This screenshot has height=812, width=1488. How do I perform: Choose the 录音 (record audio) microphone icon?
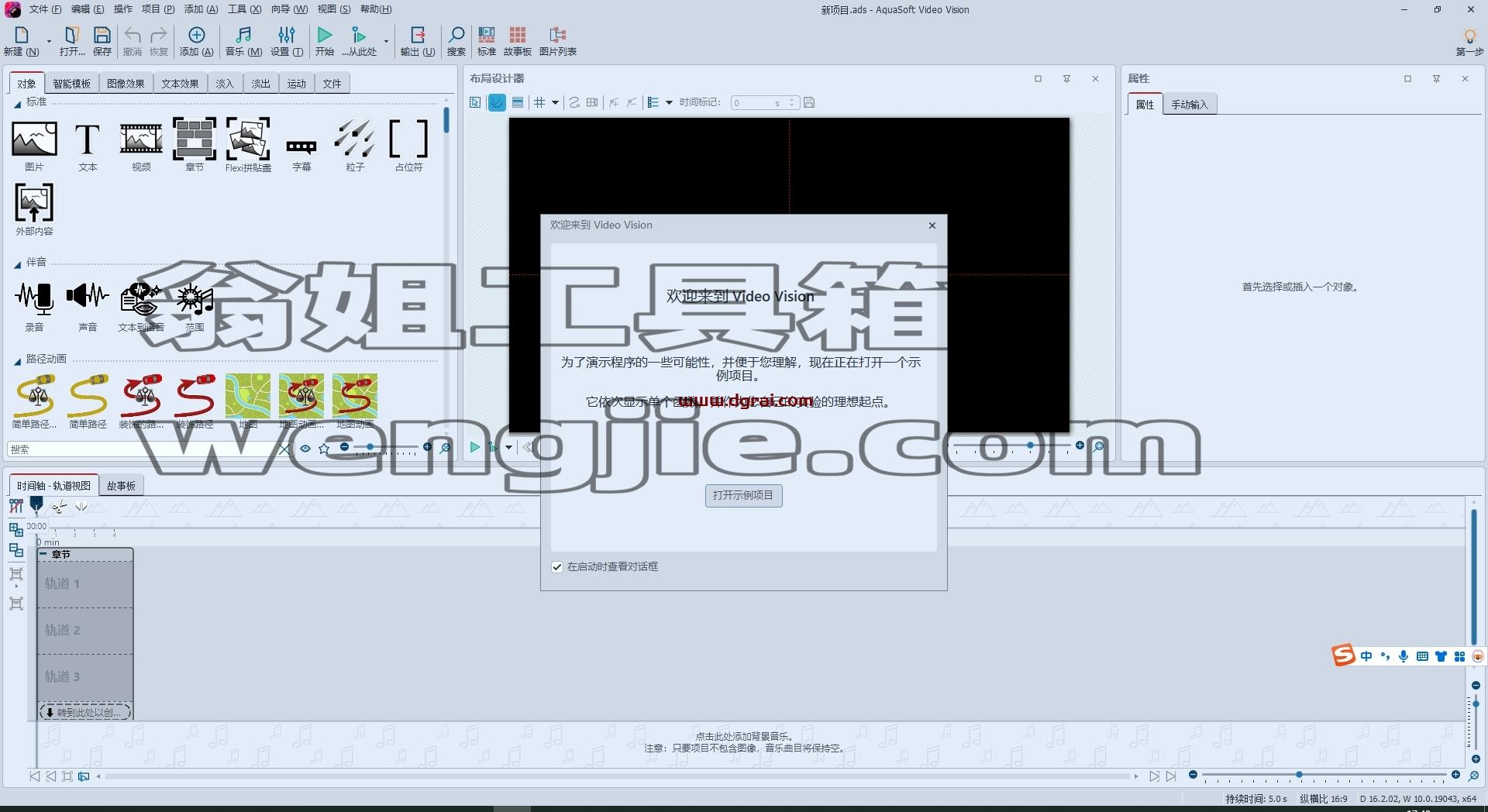[x=34, y=298]
